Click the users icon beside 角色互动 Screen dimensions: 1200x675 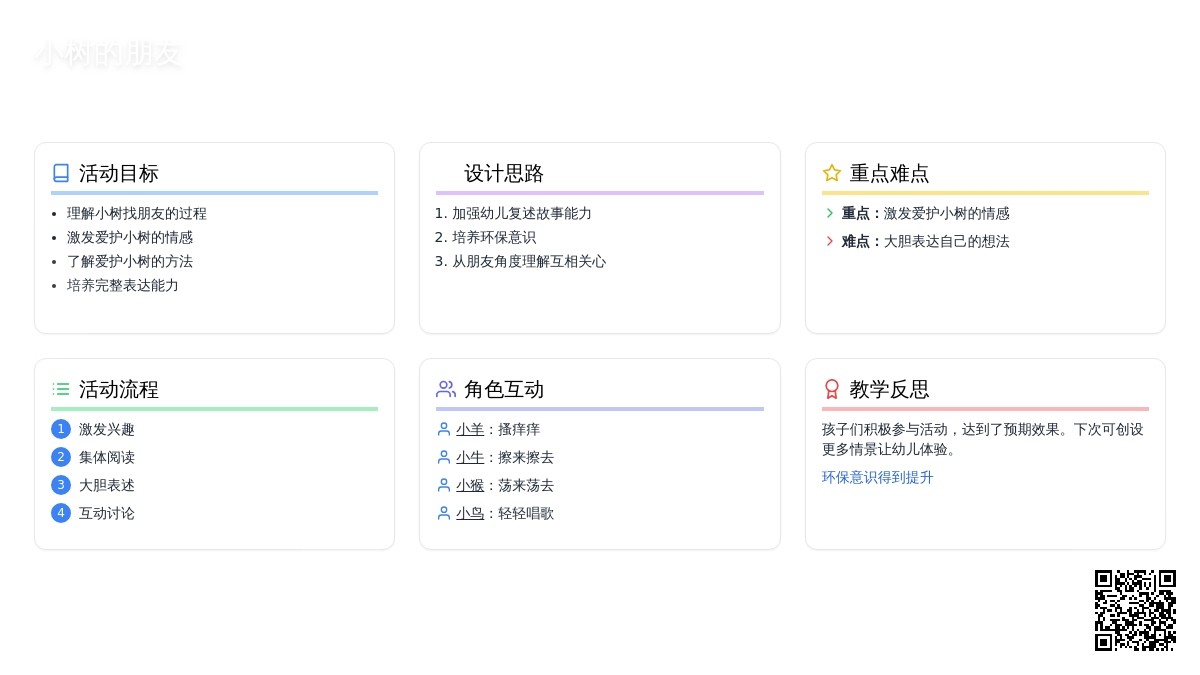(446, 389)
